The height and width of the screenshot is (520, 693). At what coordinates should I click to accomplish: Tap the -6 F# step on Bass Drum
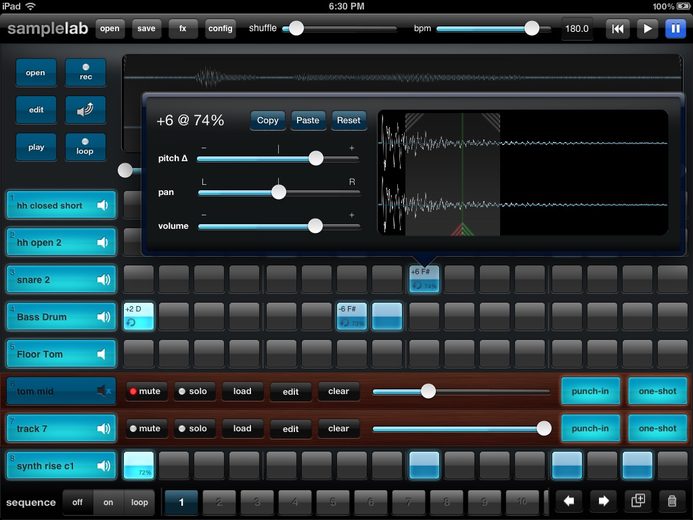click(x=352, y=316)
